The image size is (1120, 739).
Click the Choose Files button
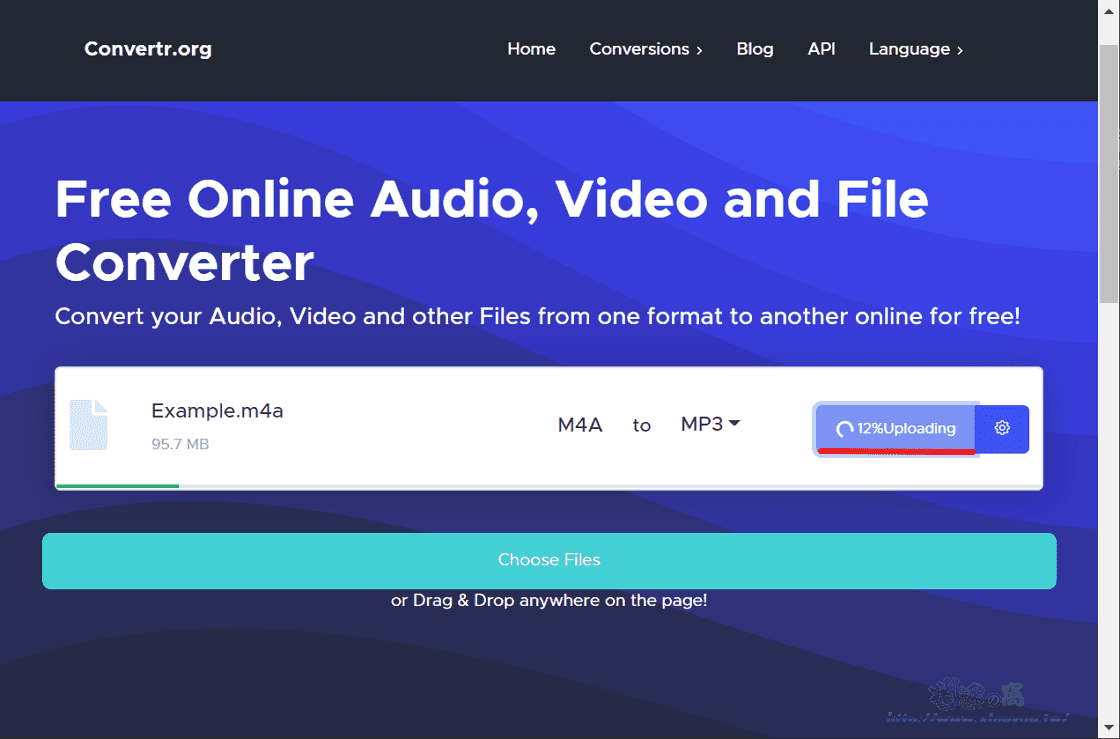[549, 561]
